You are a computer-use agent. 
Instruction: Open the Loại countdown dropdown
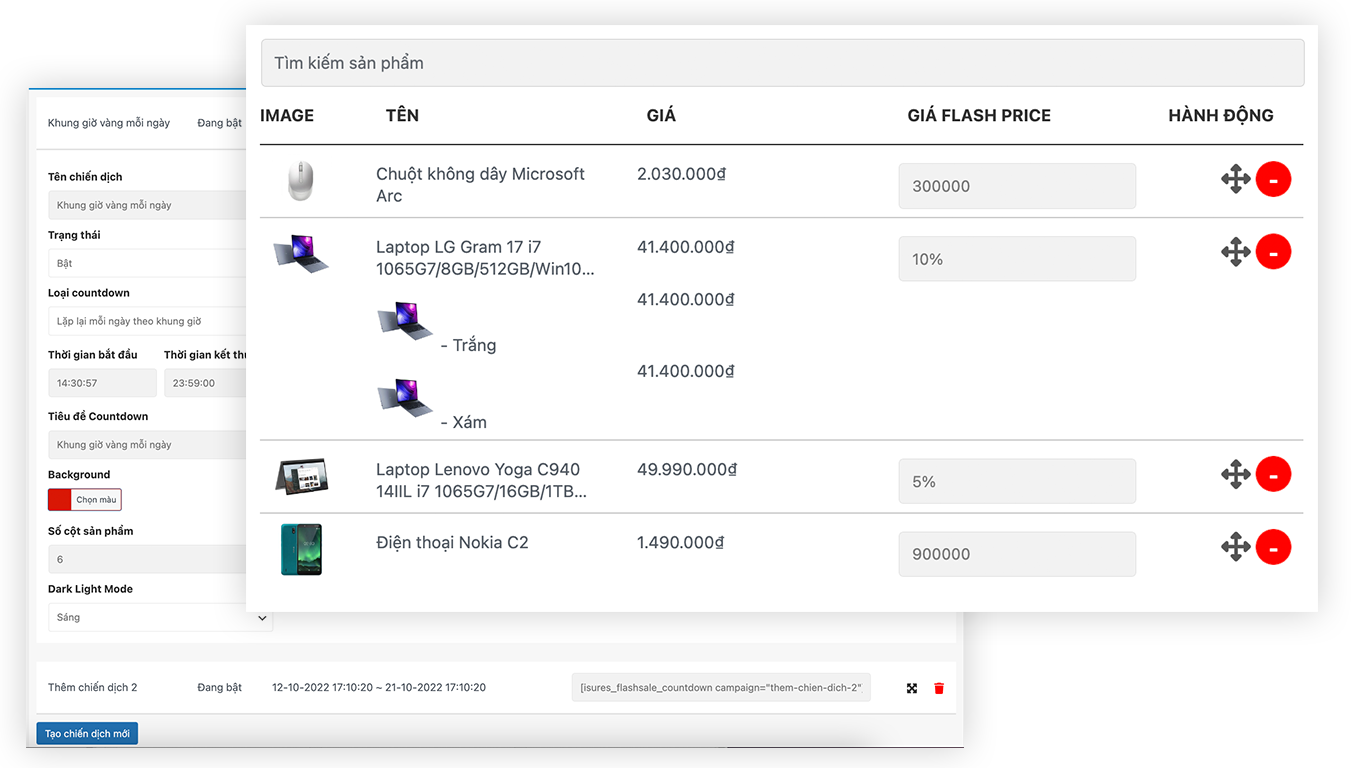pyautogui.click(x=147, y=321)
